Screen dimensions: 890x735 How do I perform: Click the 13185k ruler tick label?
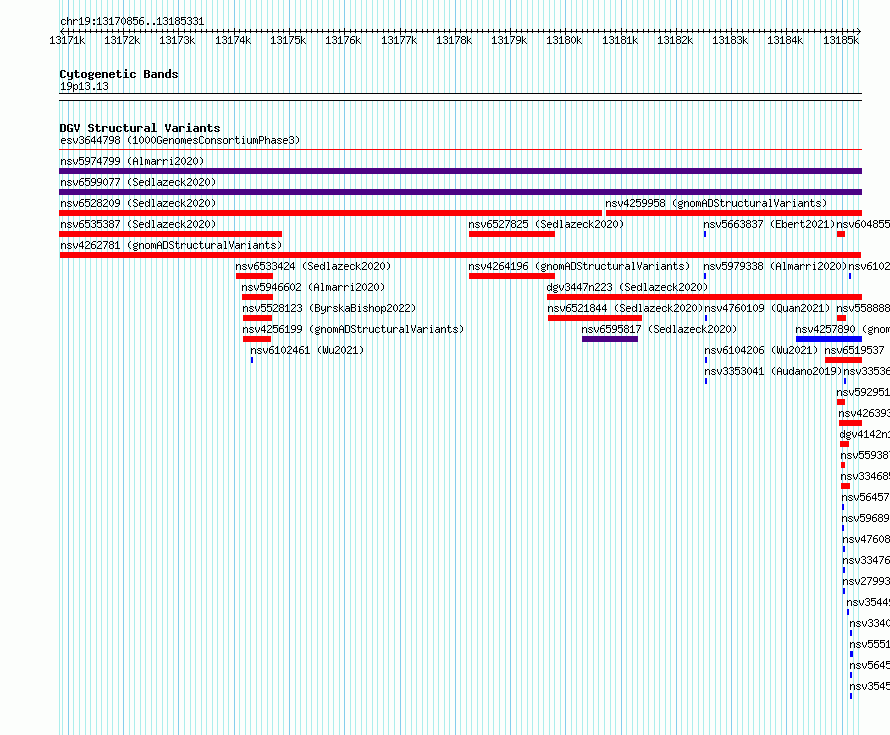pyautogui.click(x=841, y=41)
